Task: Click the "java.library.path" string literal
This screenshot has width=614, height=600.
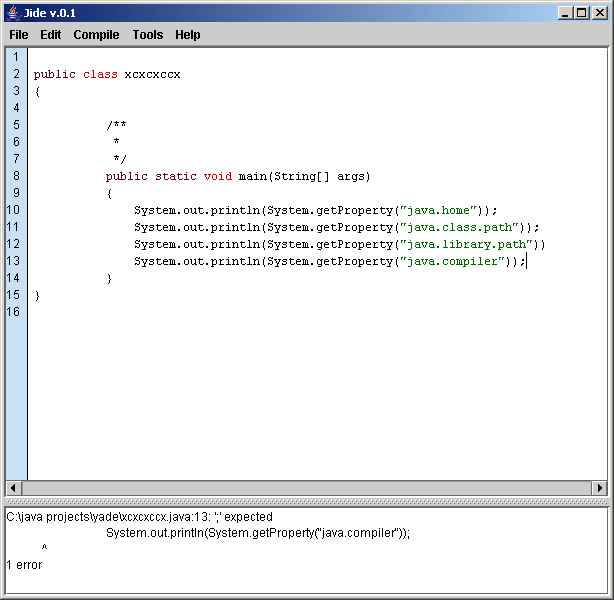Action: [x=469, y=244]
